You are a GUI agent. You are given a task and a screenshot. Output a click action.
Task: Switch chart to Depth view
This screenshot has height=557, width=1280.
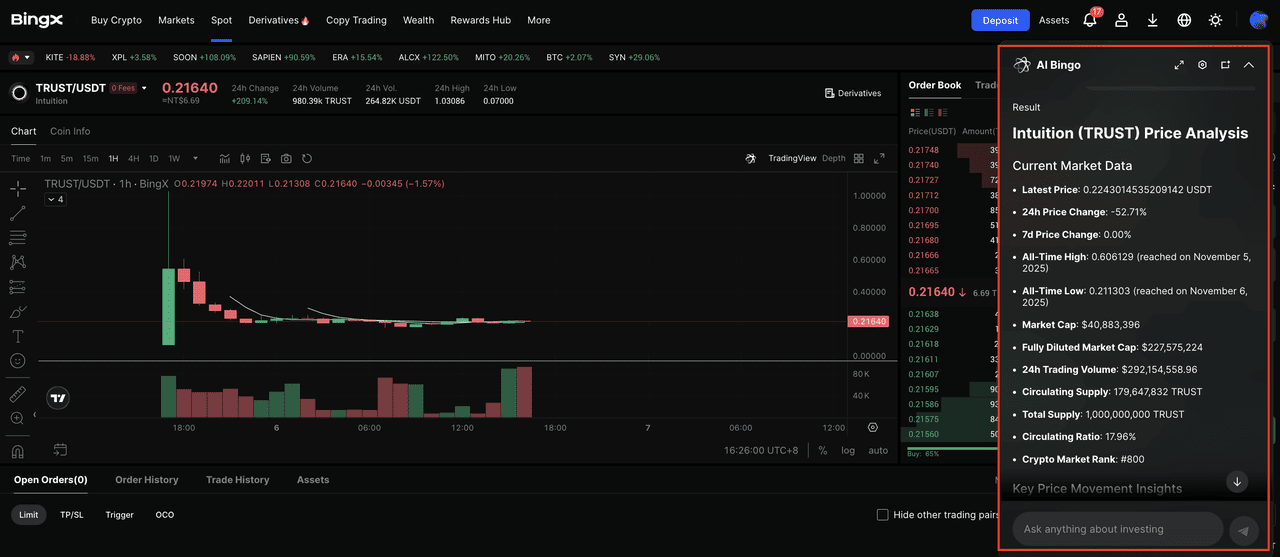pyautogui.click(x=833, y=158)
